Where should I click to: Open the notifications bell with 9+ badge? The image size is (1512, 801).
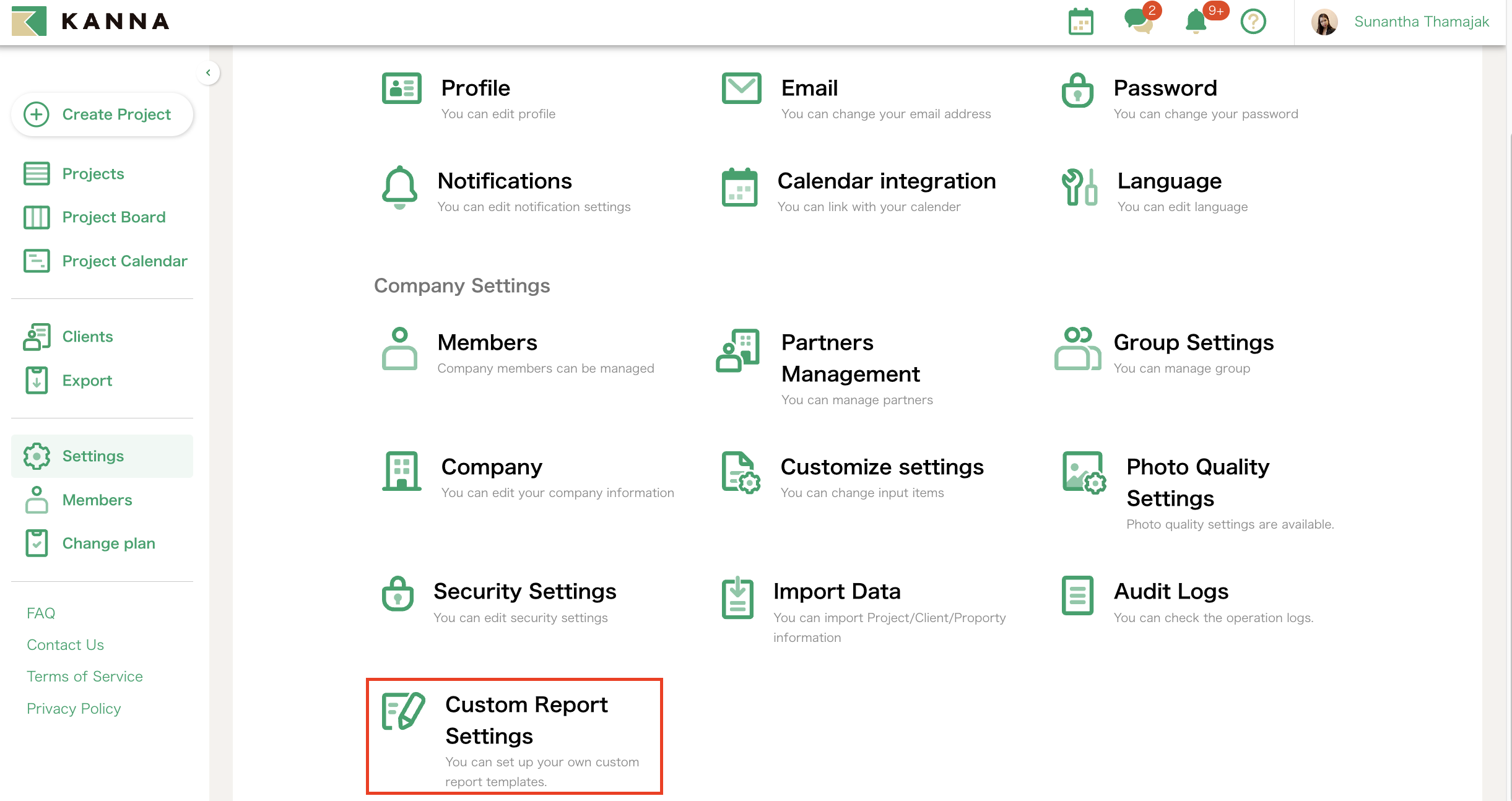tap(1196, 22)
